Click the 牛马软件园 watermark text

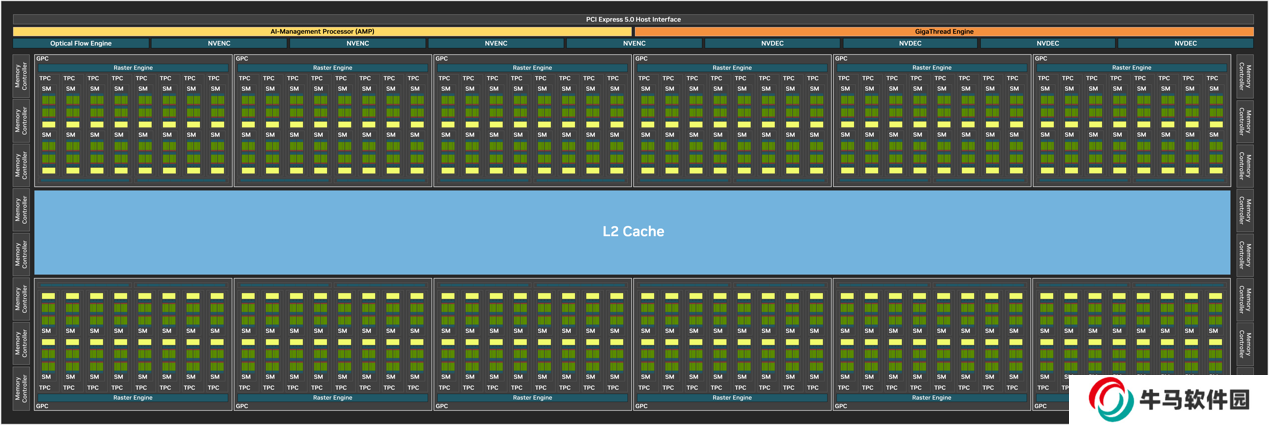[x=1195, y=400]
